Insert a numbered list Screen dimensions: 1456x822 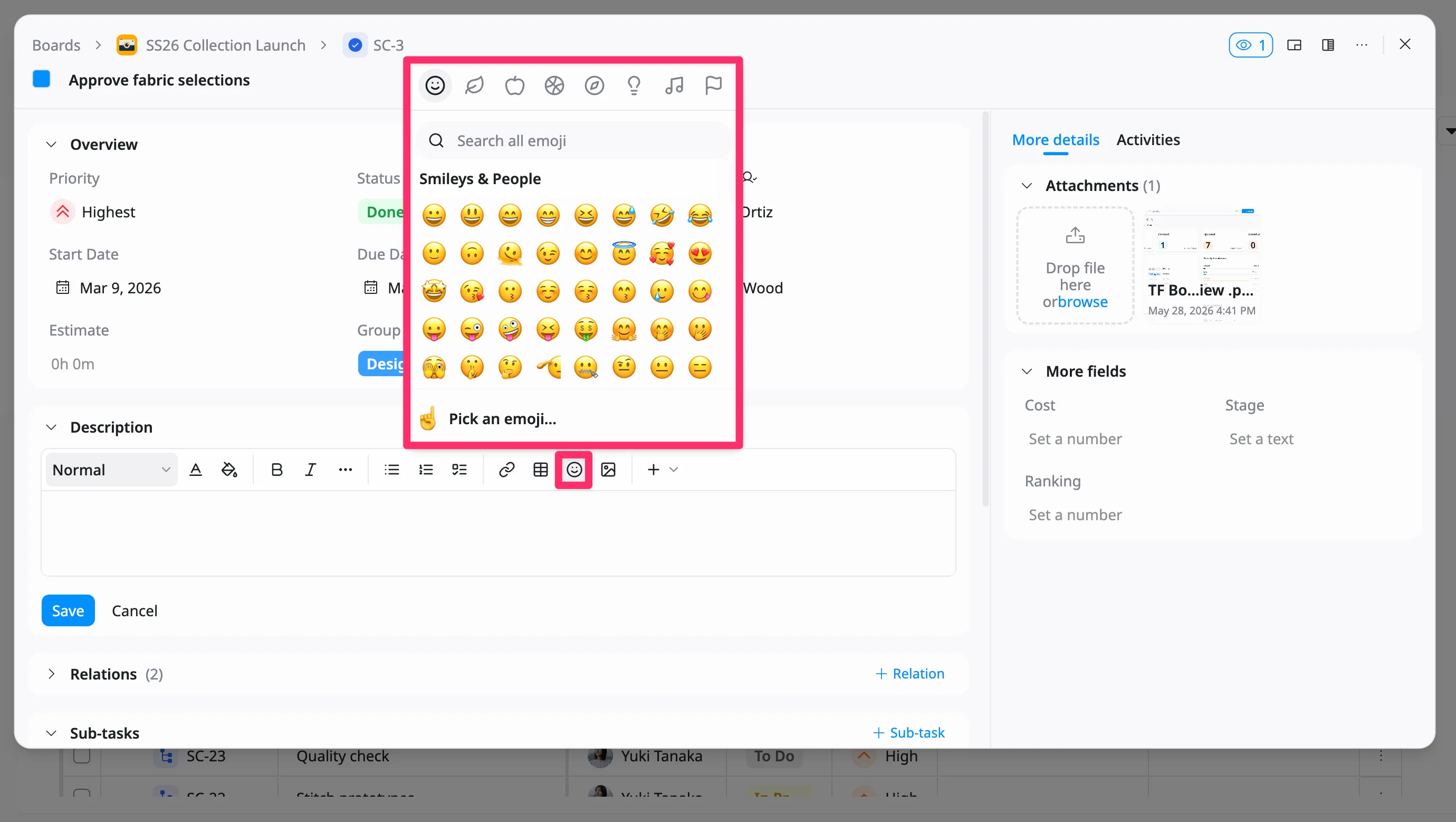coord(426,470)
